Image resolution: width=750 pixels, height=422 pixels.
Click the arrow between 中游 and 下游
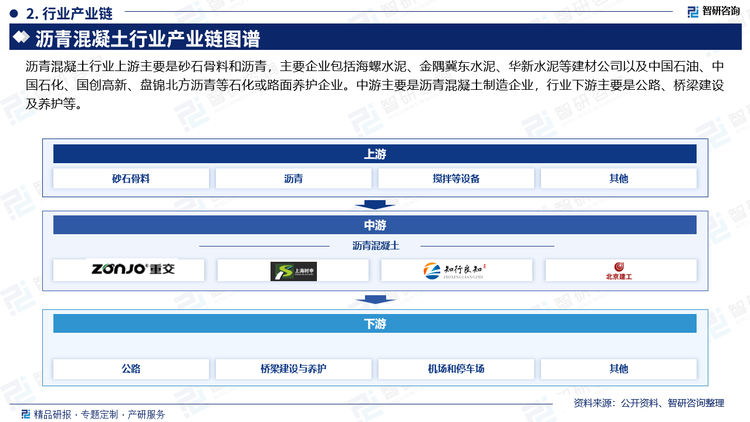[x=375, y=300]
